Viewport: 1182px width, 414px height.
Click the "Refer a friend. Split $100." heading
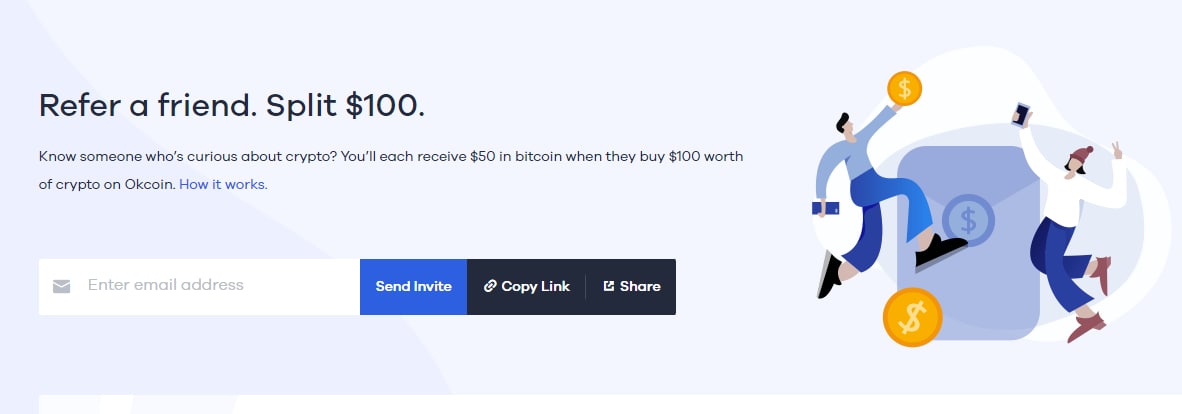coord(231,105)
